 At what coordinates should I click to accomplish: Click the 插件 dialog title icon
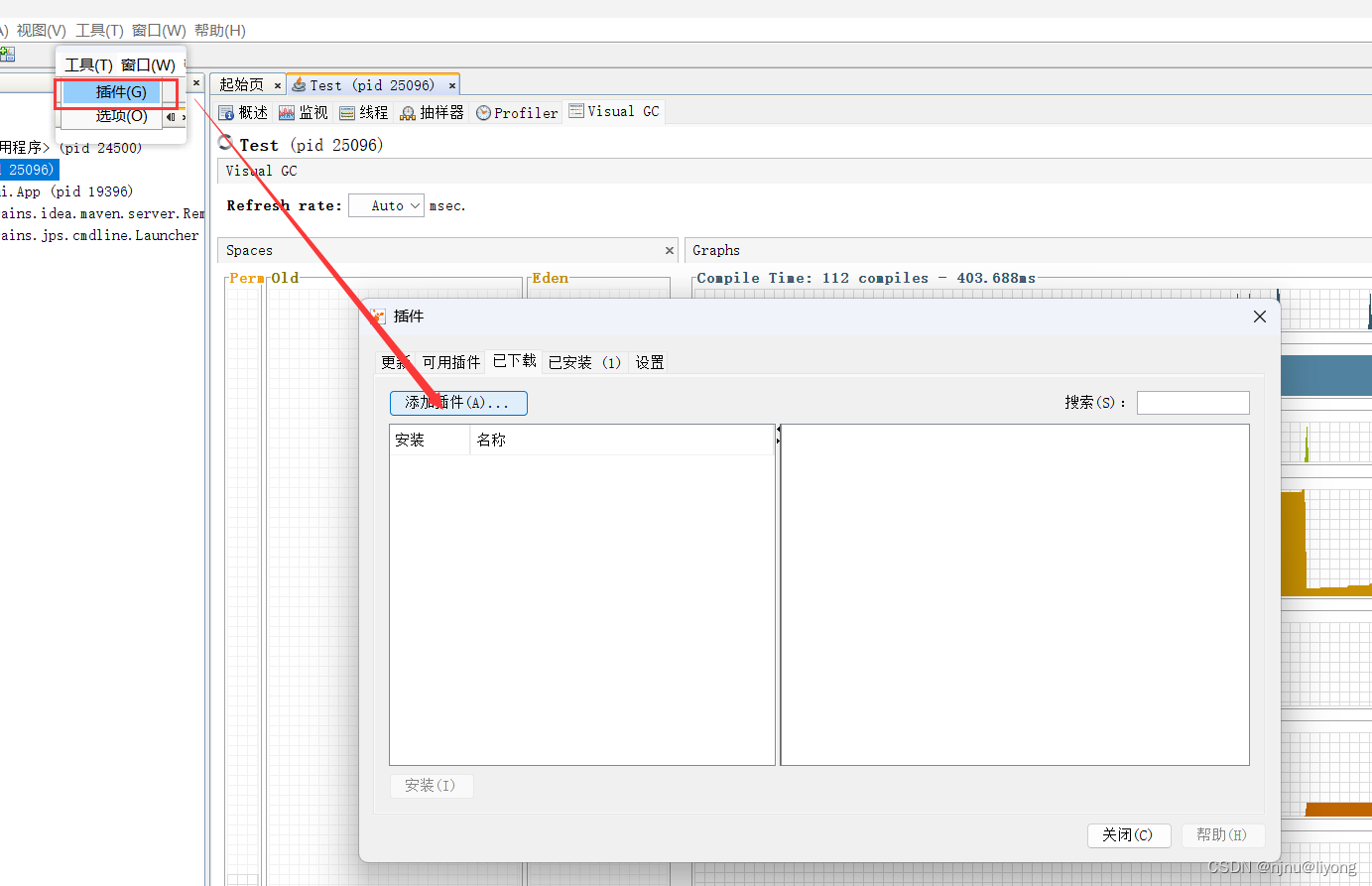coord(377,316)
